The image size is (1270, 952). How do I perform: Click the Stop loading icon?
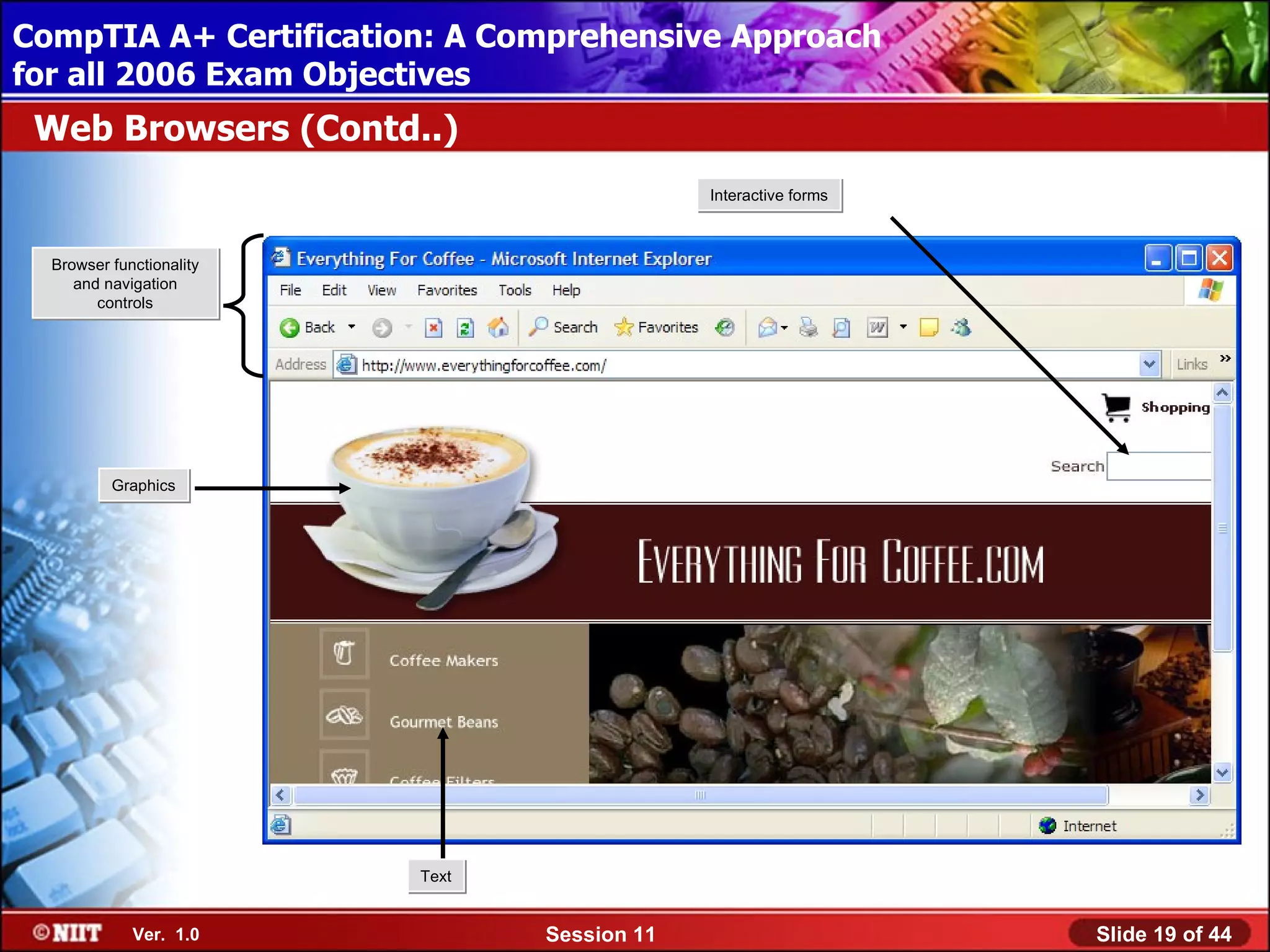[433, 327]
